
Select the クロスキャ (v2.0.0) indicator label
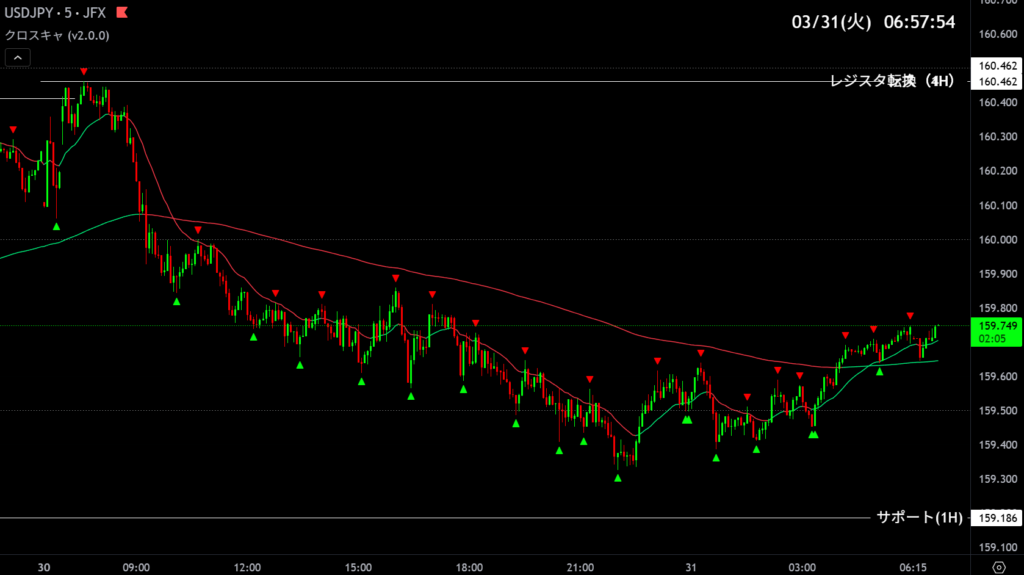click(57, 36)
